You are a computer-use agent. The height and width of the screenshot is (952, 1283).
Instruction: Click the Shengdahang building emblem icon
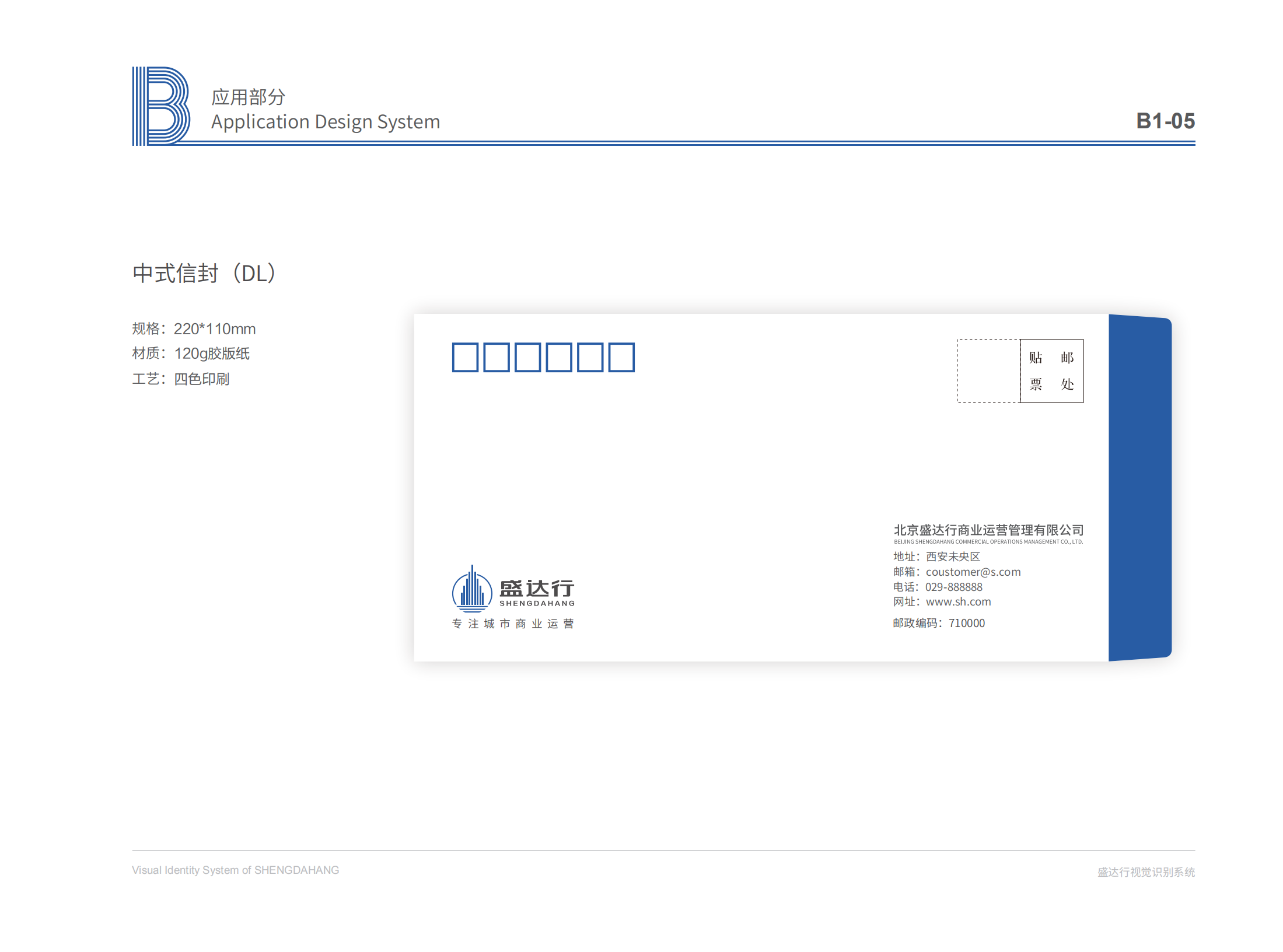[471, 590]
